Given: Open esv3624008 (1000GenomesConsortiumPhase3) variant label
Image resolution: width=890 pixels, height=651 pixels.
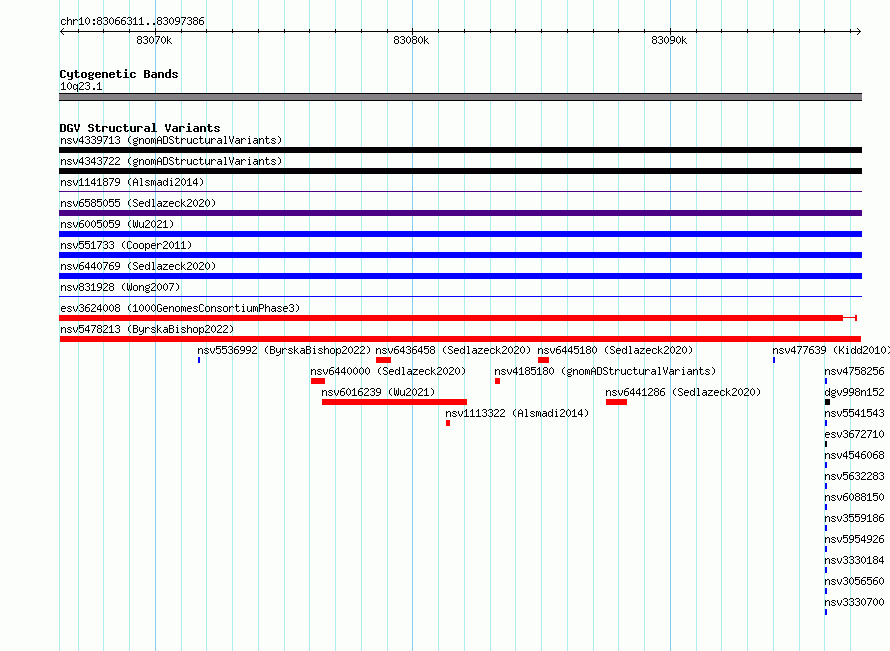Looking at the screenshot, I should 180,308.
